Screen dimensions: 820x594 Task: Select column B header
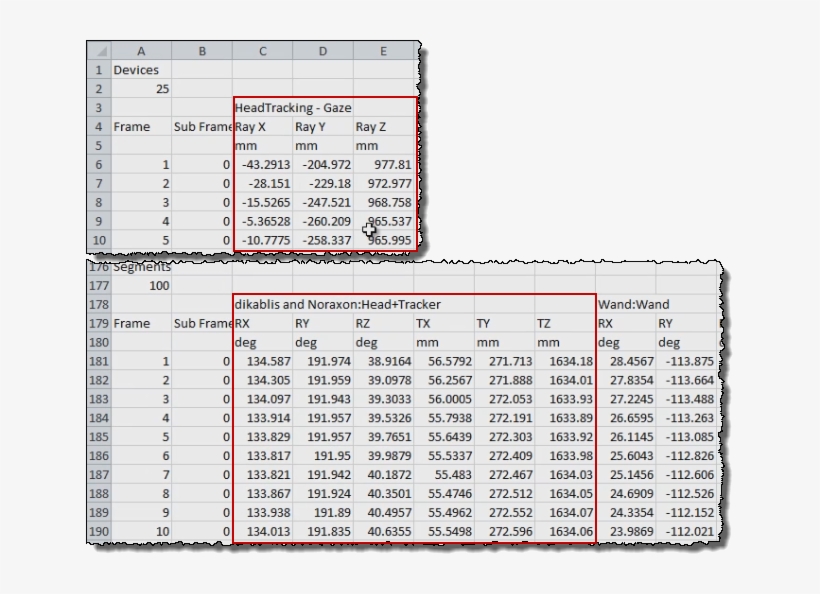coord(202,49)
